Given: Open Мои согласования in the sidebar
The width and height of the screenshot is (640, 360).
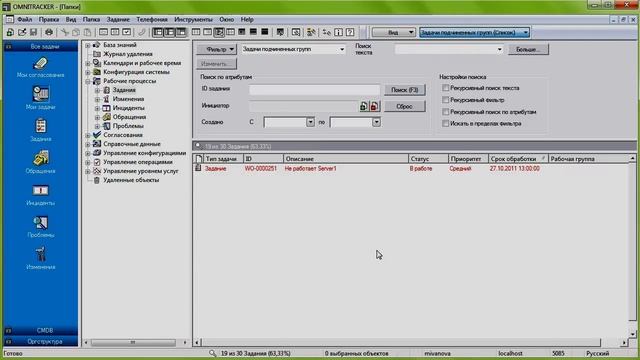Looking at the screenshot, I should click(40, 67).
